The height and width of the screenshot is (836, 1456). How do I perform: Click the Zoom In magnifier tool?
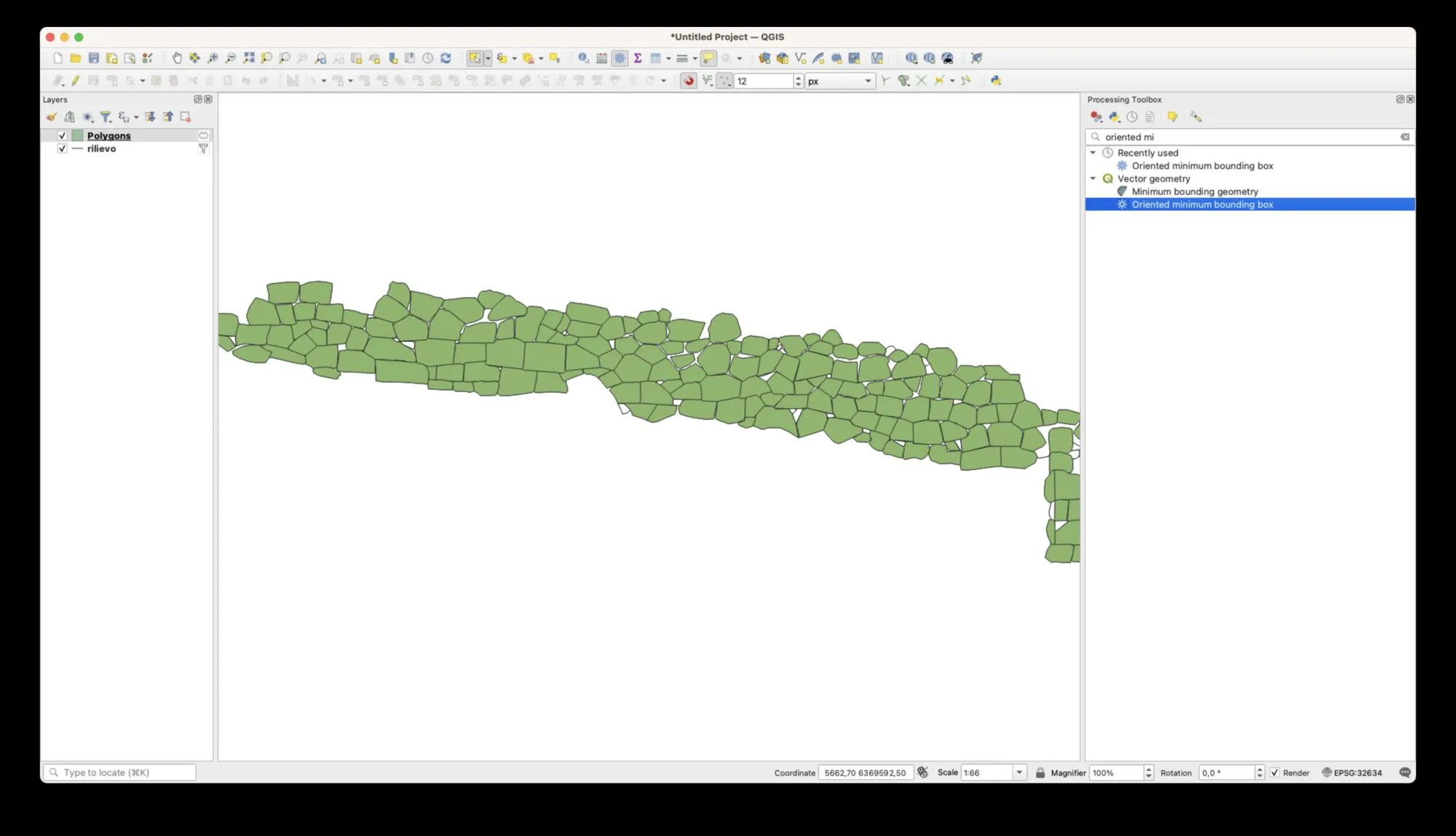coord(213,58)
